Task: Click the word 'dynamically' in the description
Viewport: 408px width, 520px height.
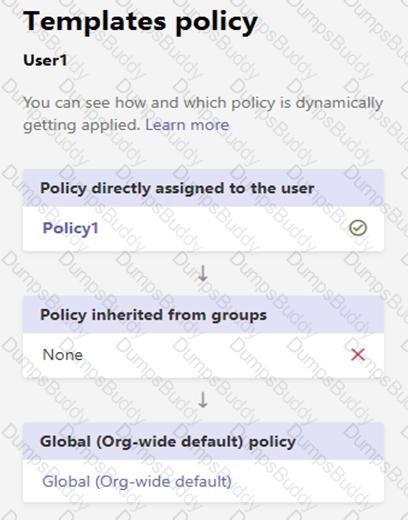Action: [x=339, y=103]
